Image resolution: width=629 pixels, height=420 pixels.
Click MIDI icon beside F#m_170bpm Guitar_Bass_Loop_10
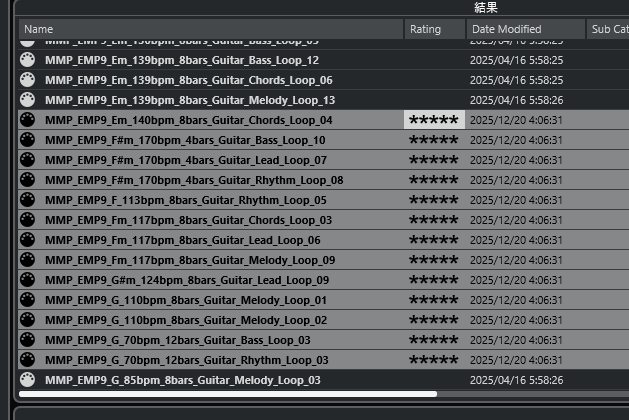(x=27, y=140)
